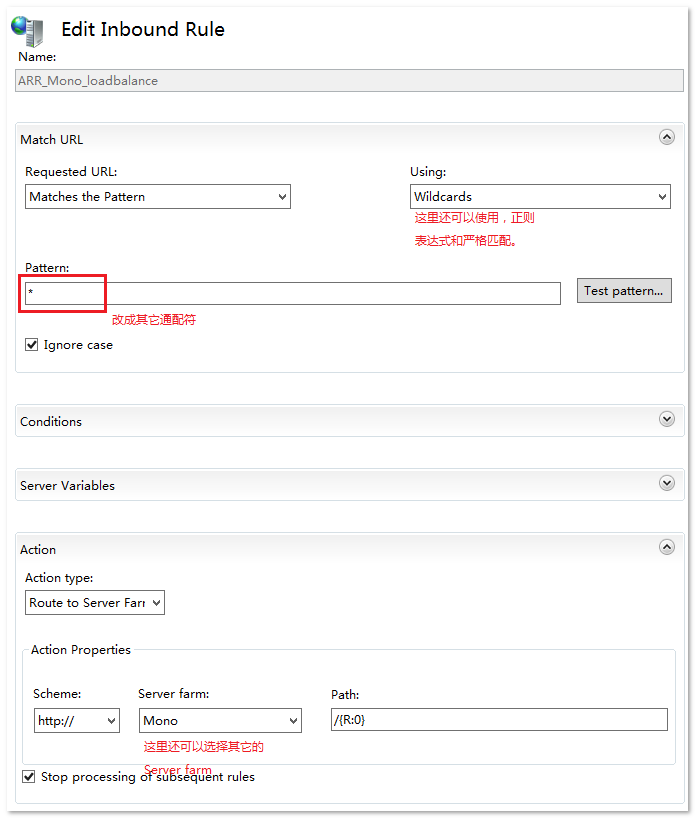
Task: Click the Match URL section header
Action: click(52, 139)
